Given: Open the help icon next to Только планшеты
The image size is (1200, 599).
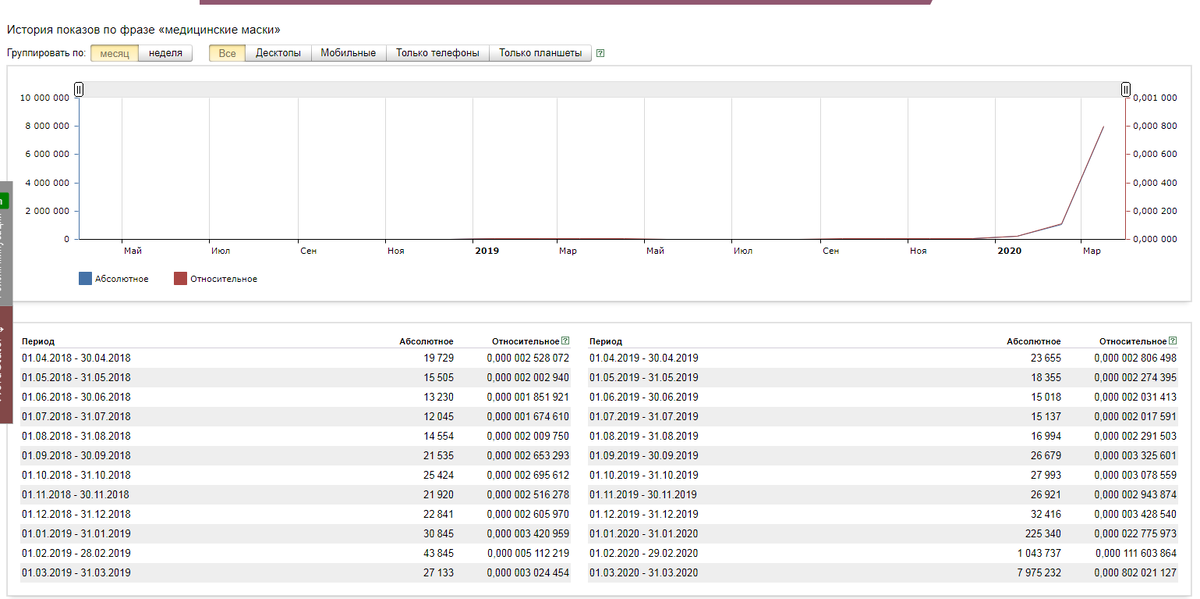Looking at the screenshot, I should [600, 54].
